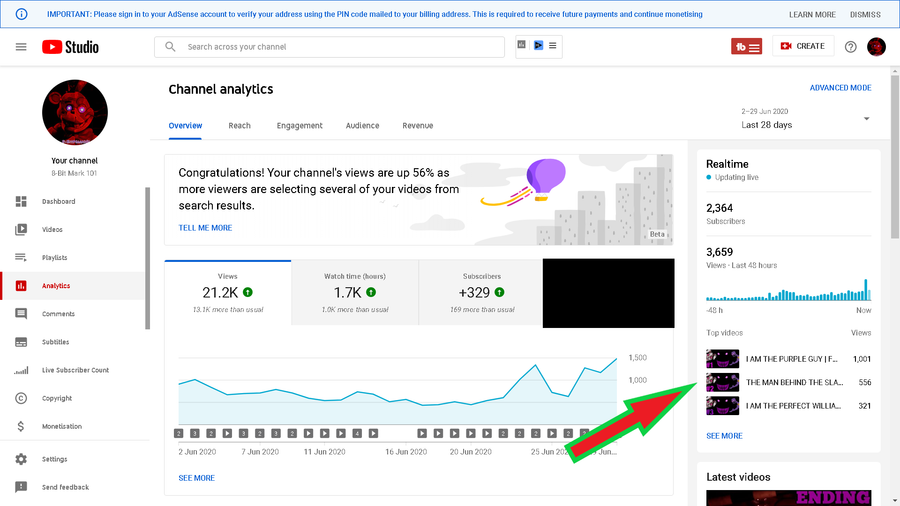Click the Beta badge on the congratulations card
Image resolution: width=900 pixels, height=506 pixels.
coord(657,234)
